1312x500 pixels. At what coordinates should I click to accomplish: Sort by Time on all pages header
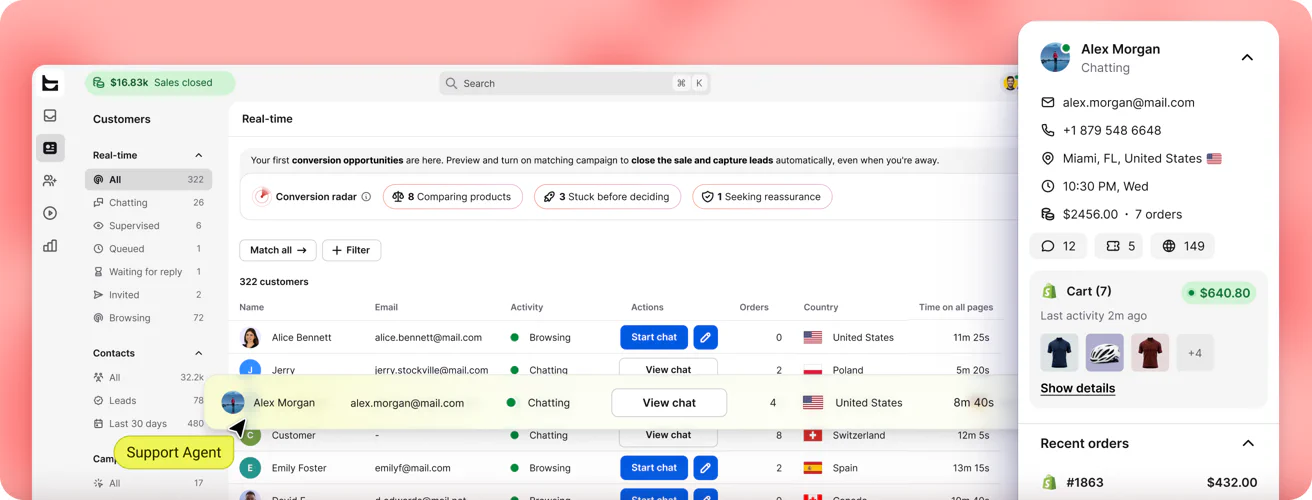(x=956, y=307)
